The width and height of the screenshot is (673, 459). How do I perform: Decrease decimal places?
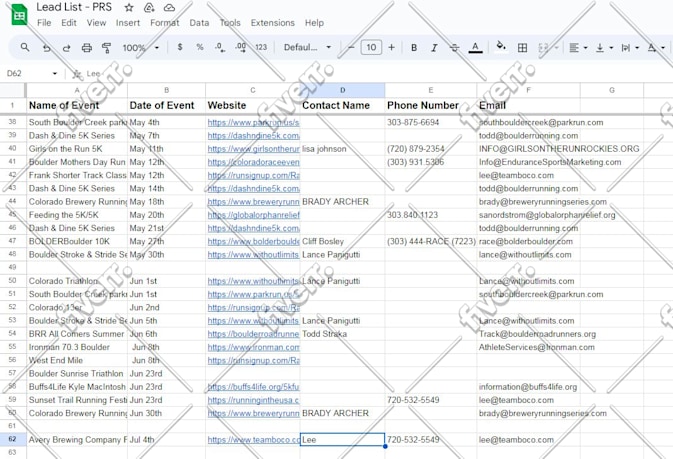tap(220, 47)
